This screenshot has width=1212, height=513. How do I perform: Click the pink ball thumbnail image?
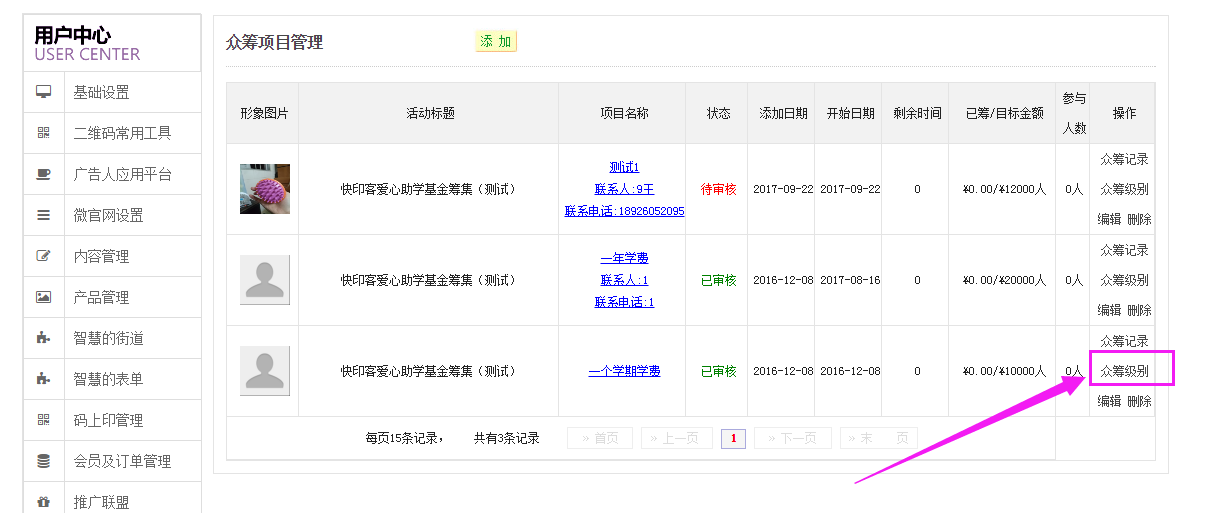pyautogui.click(x=265, y=189)
